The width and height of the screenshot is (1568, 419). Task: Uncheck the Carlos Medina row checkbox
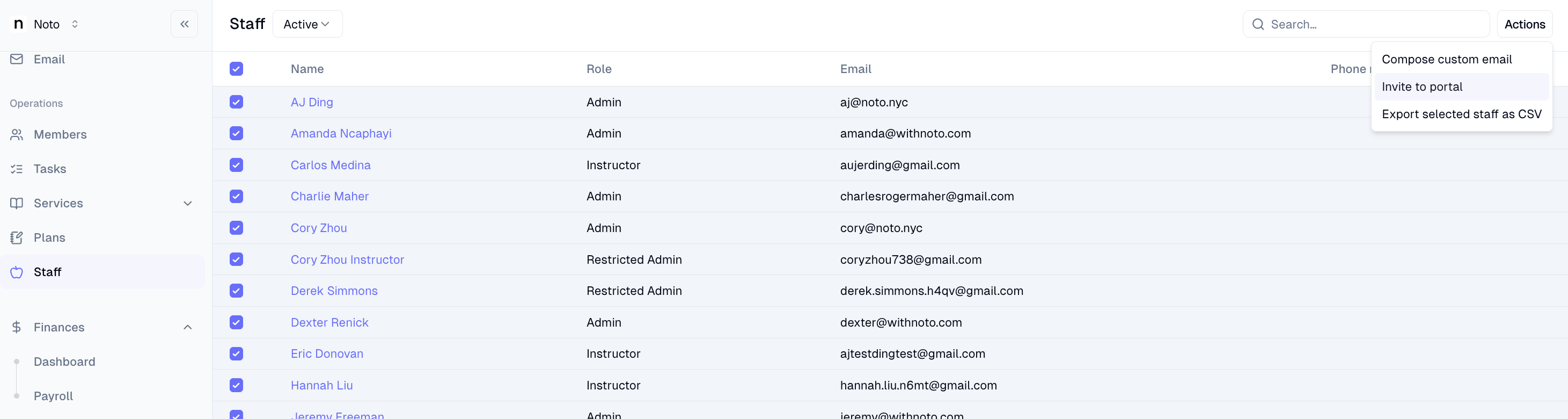point(236,165)
